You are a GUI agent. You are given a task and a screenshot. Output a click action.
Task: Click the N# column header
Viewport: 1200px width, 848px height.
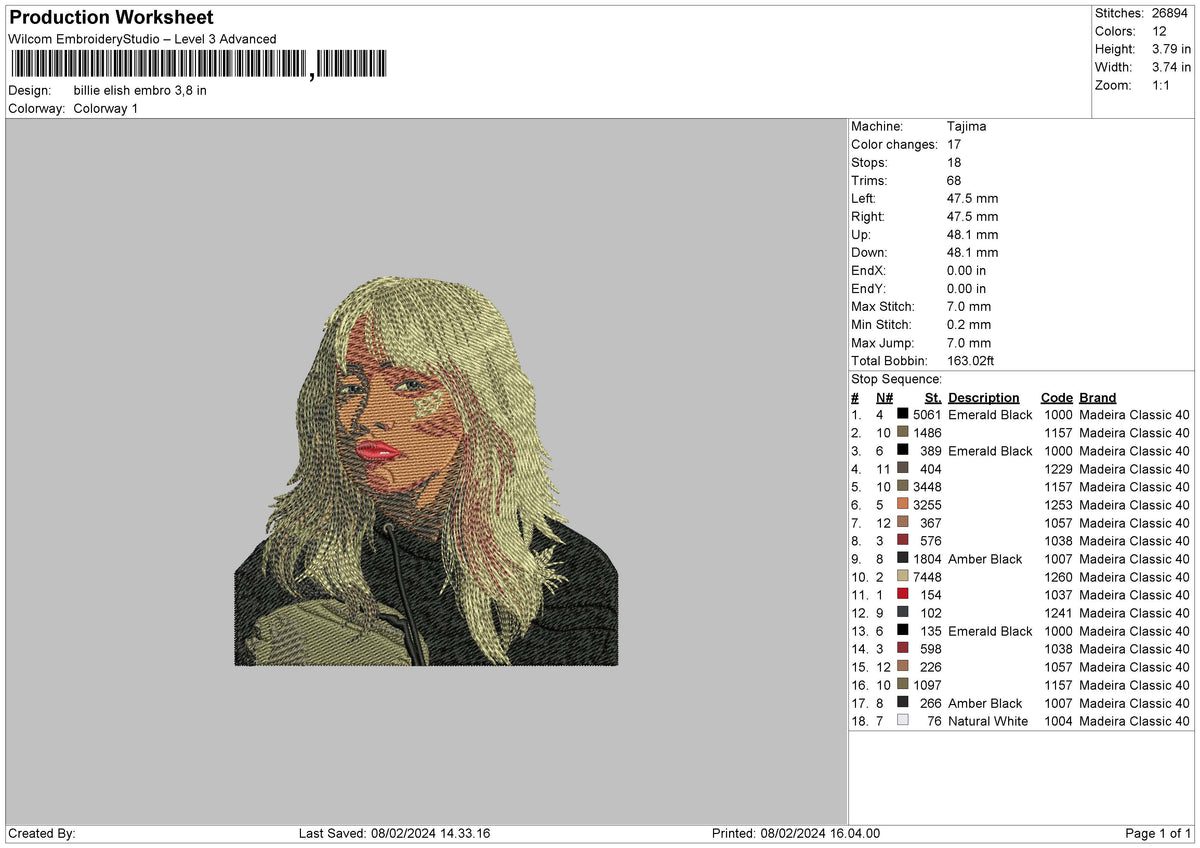point(884,398)
